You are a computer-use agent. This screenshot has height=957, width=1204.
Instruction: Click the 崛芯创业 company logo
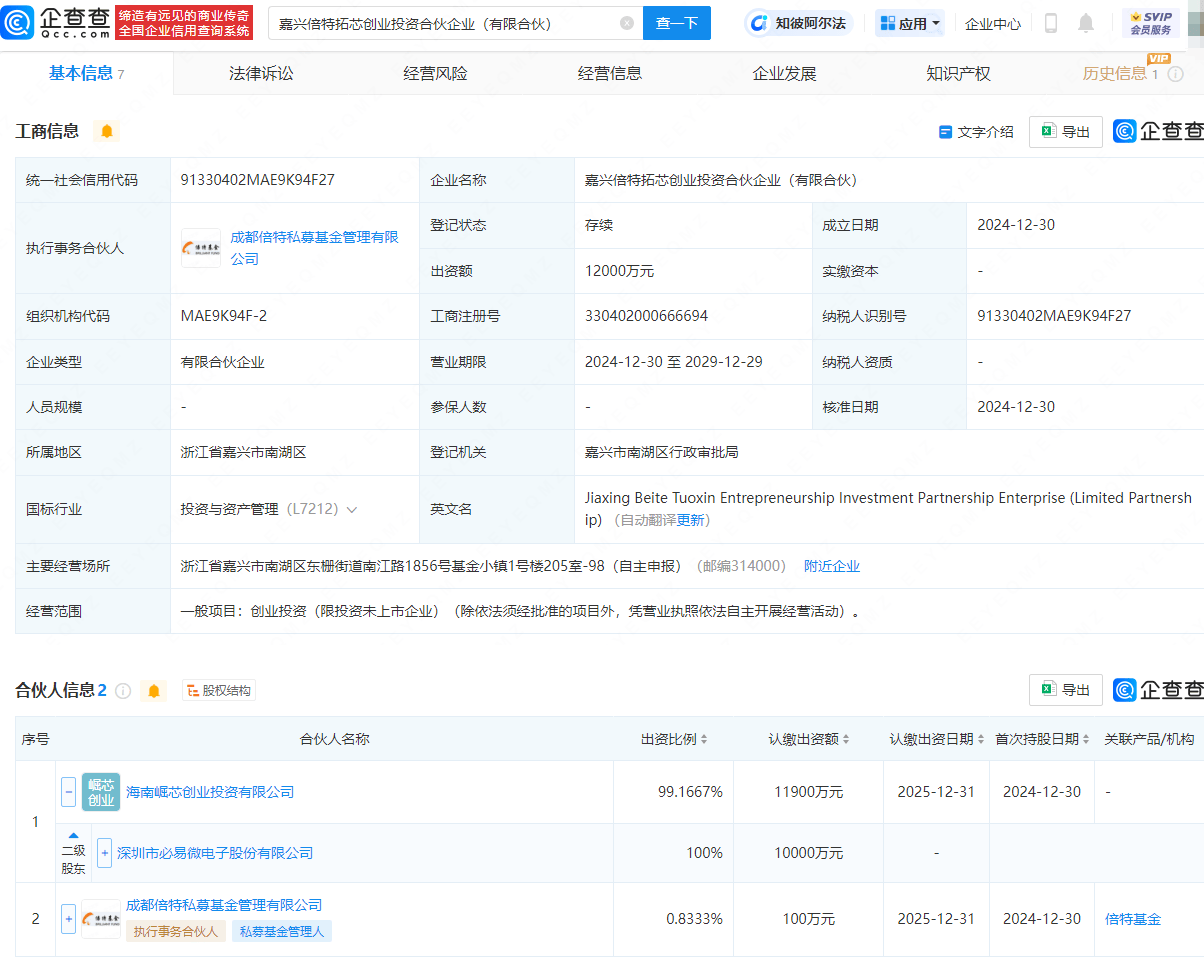click(x=101, y=792)
